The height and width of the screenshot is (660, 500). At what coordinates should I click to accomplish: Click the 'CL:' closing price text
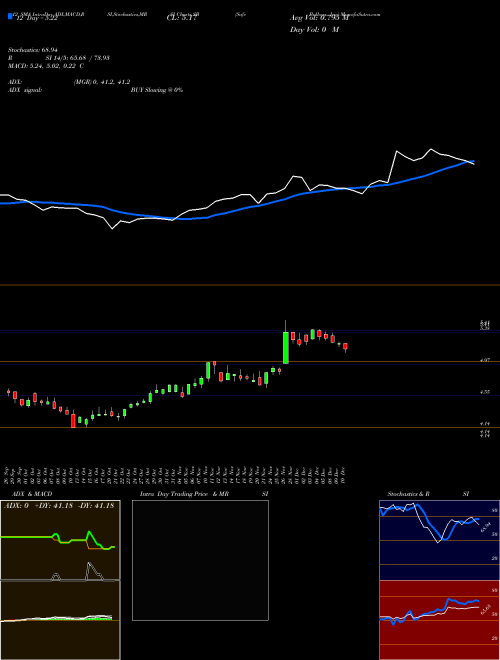pos(182,18)
